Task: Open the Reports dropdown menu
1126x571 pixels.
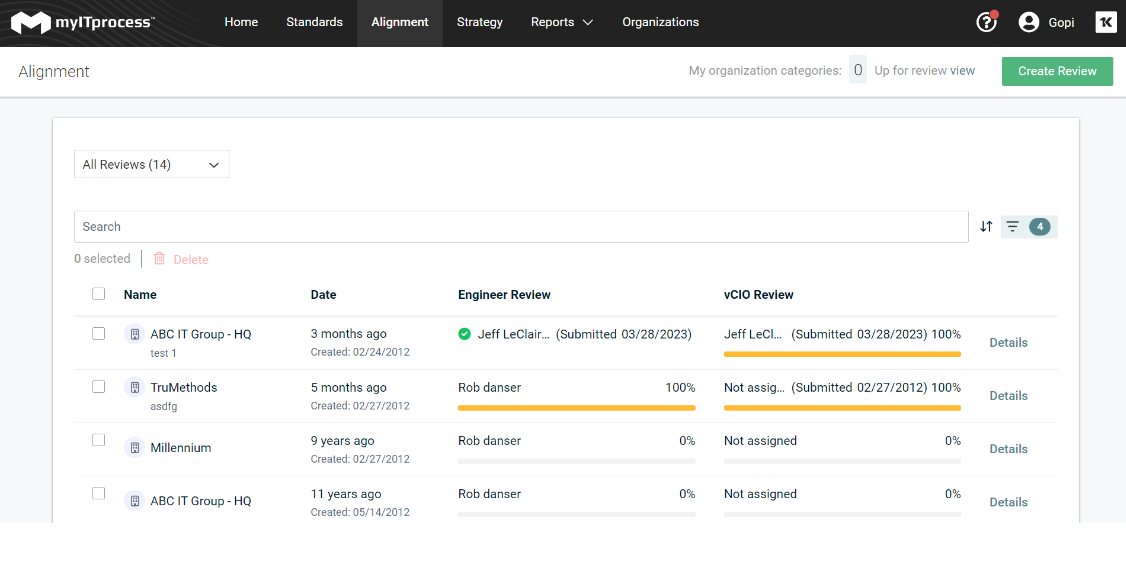Action: [561, 22]
